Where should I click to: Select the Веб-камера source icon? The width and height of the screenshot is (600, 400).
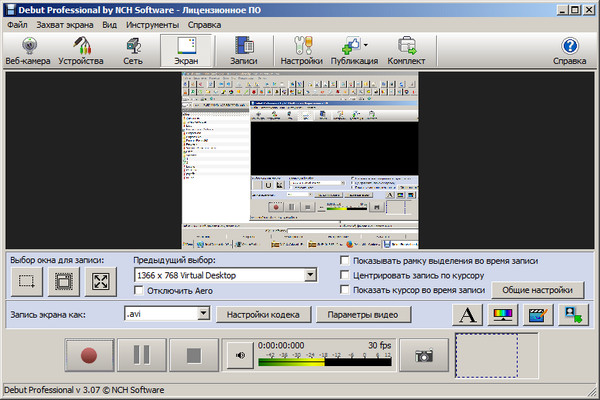point(30,51)
